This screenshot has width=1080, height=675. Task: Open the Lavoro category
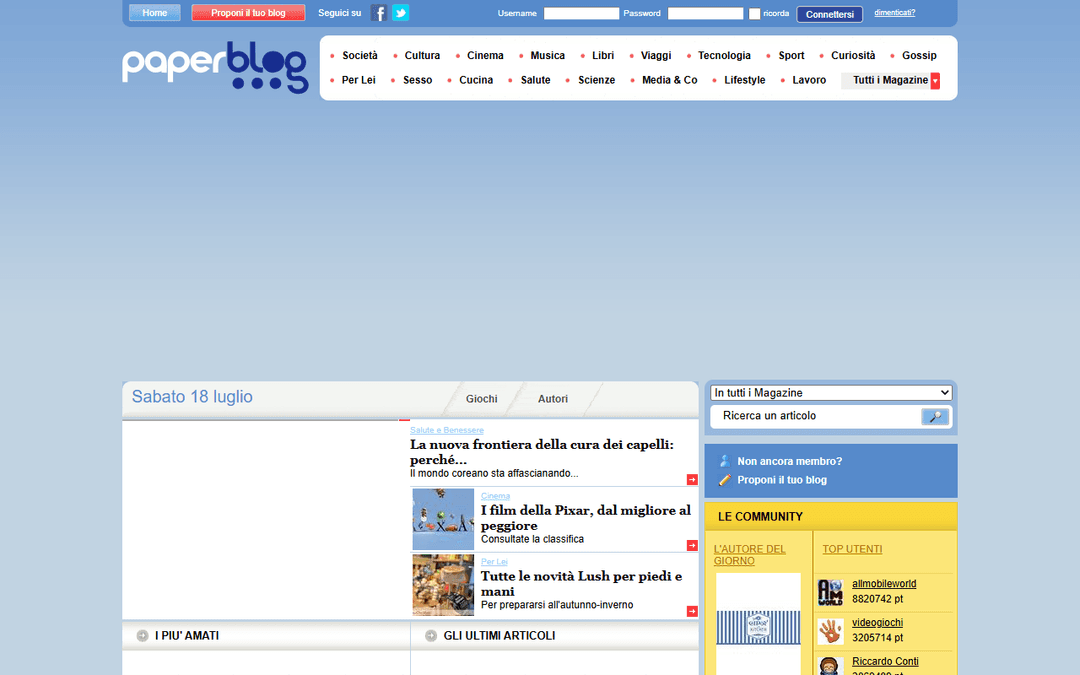click(x=809, y=81)
